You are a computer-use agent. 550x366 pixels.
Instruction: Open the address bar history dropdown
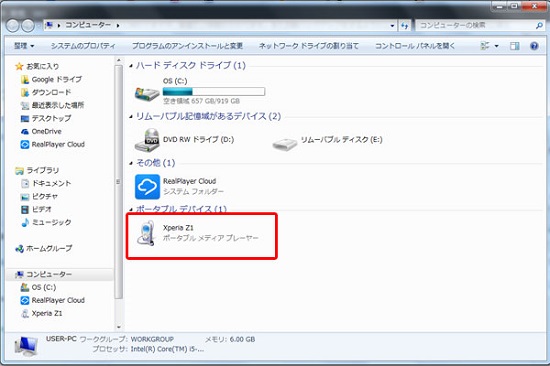[x=392, y=26]
